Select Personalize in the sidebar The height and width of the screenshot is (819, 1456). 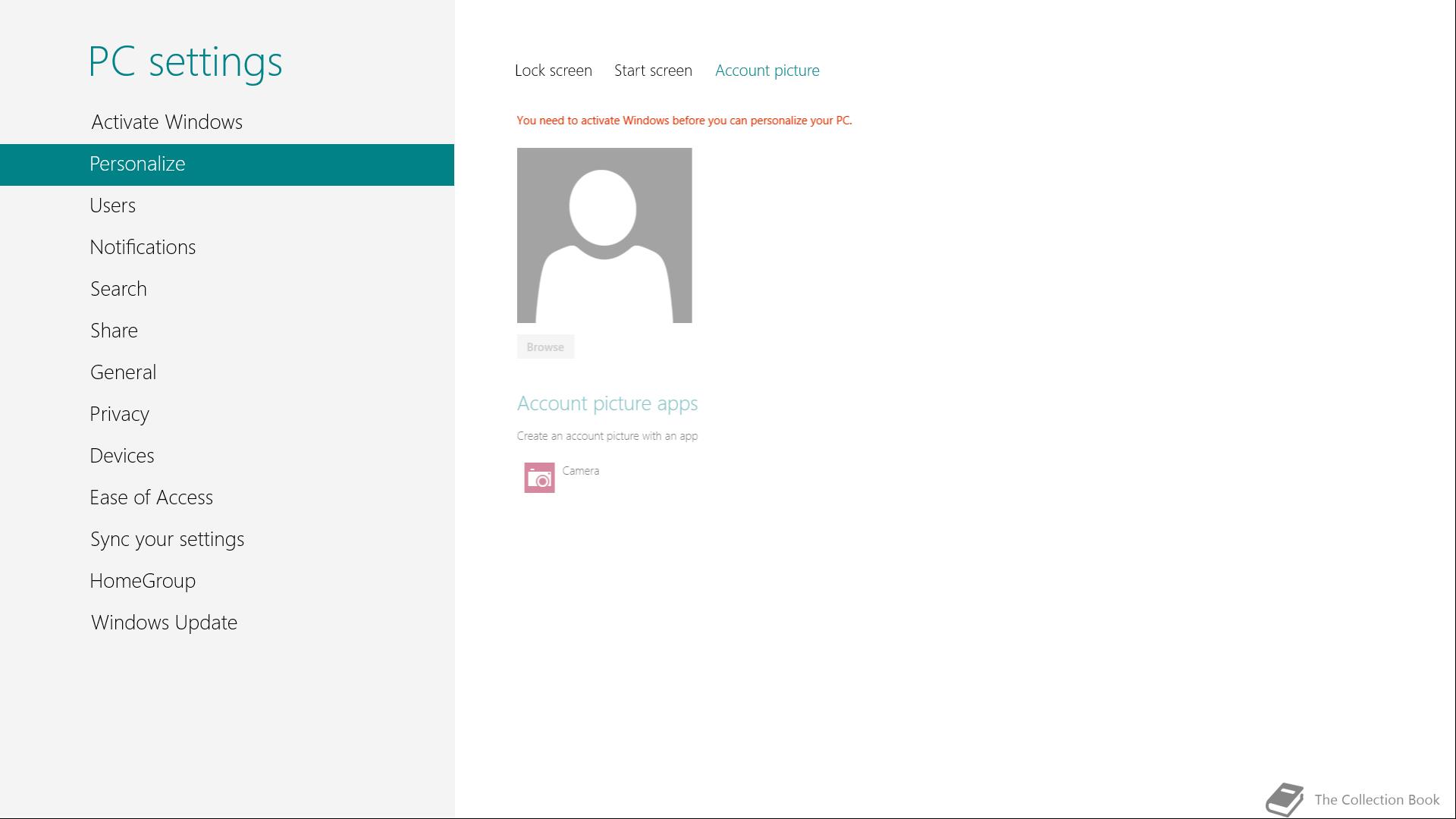227,165
